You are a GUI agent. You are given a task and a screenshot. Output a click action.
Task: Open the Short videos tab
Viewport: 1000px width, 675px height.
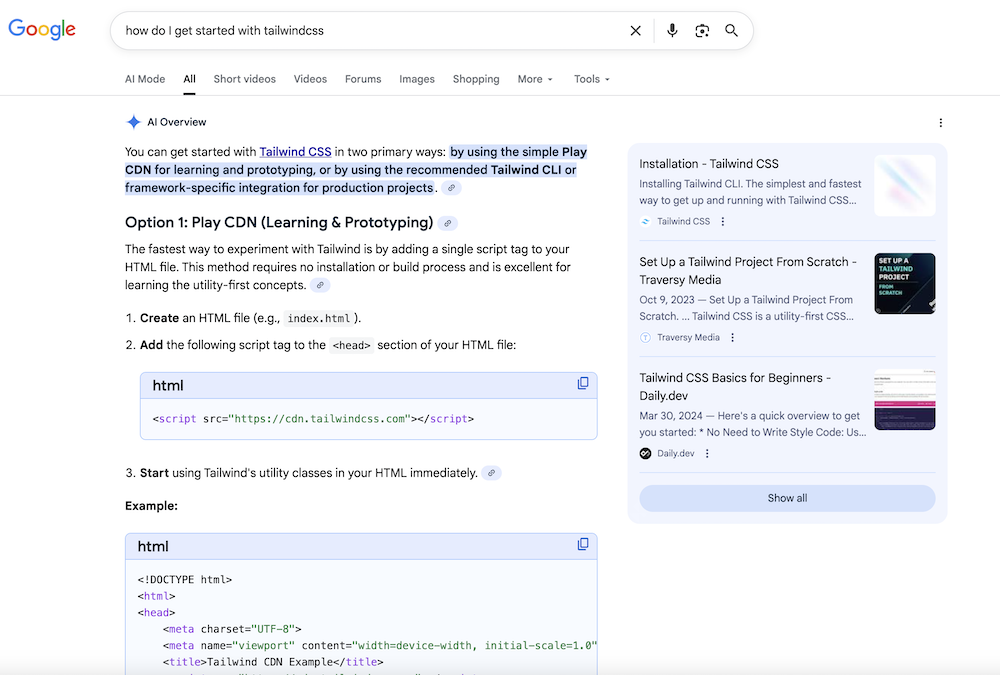click(244, 79)
